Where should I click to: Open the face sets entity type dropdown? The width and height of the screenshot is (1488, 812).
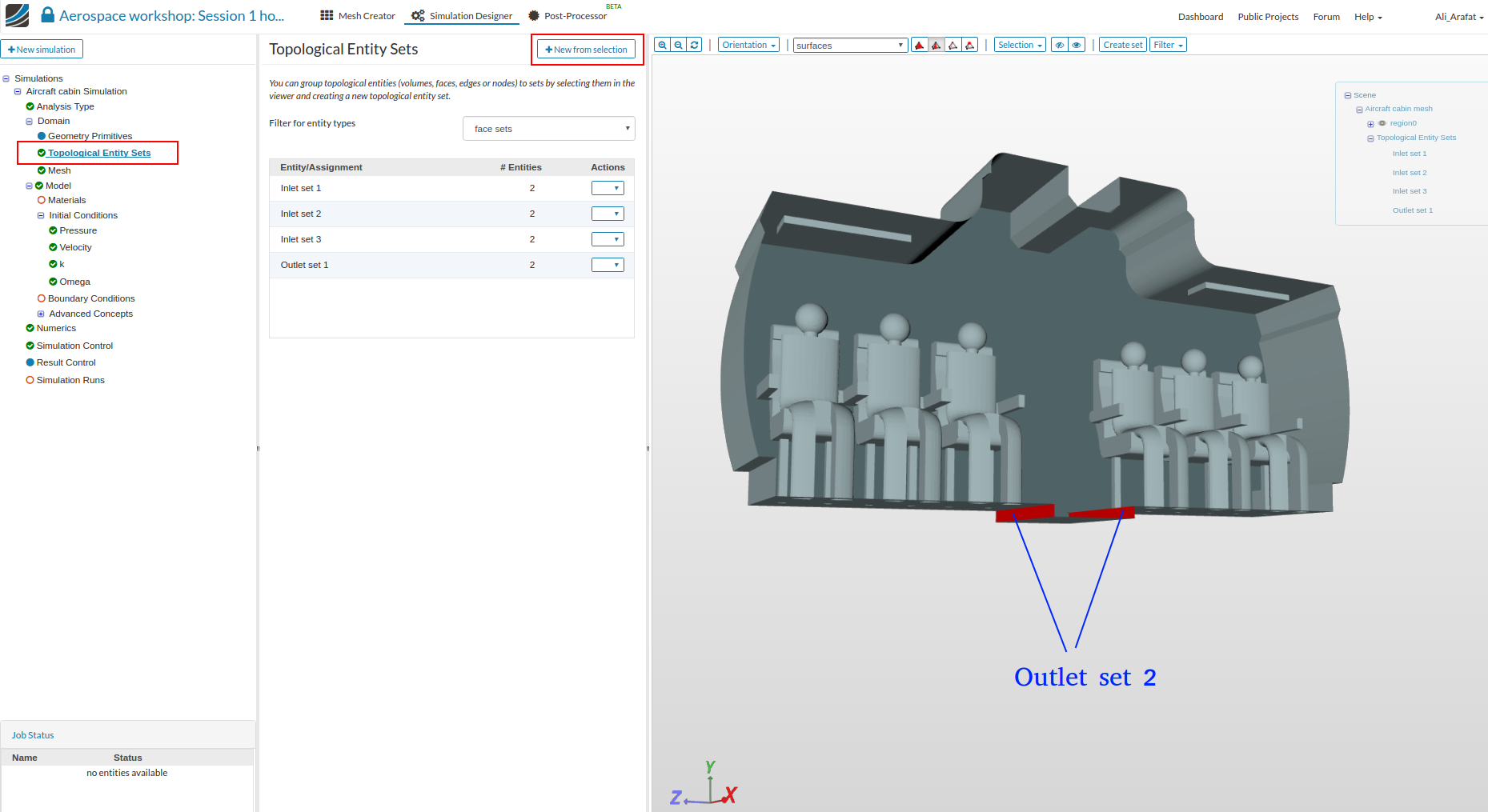(x=549, y=129)
